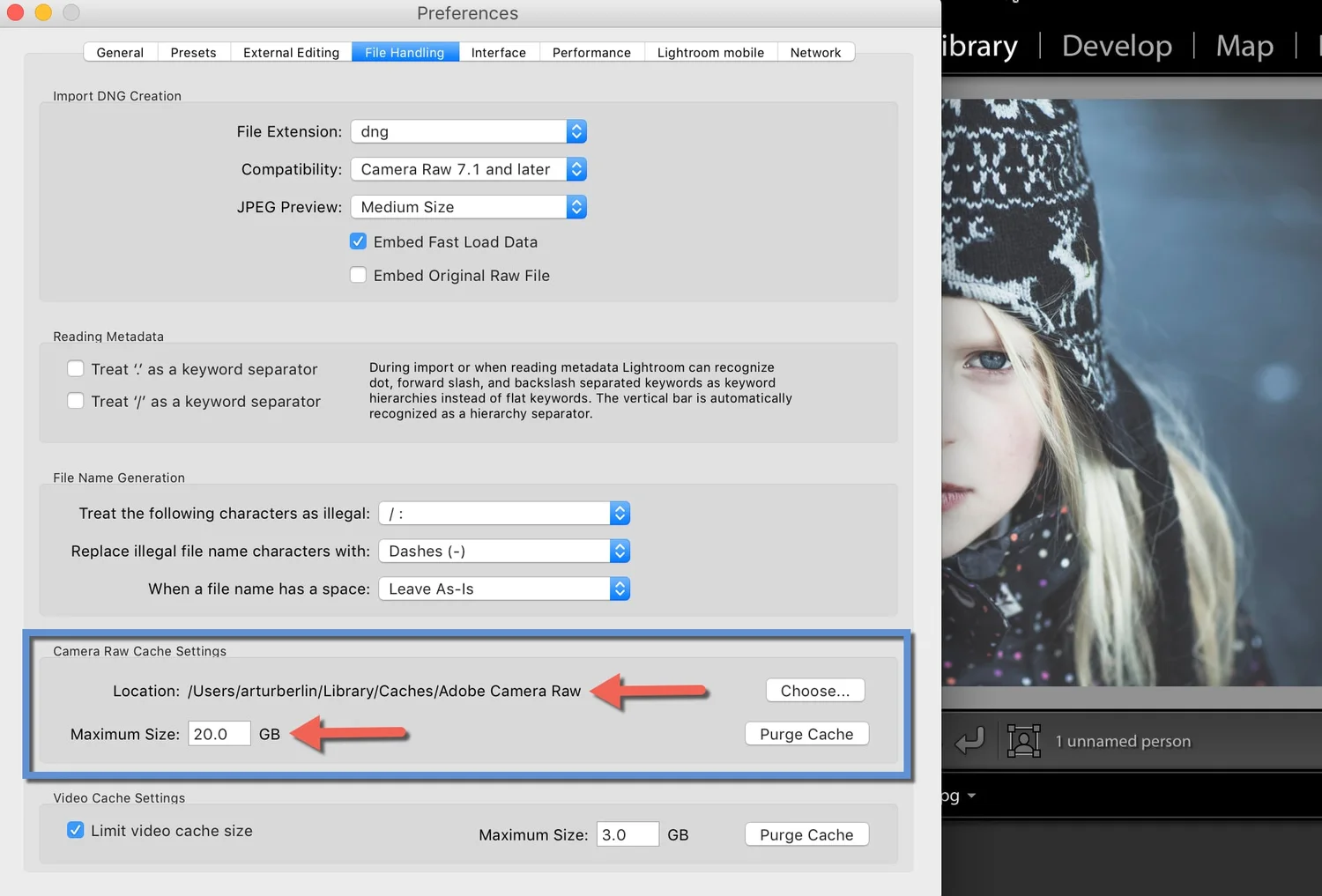Image resolution: width=1322 pixels, height=896 pixels.
Task: Switch to the Develop module
Action: click(x=1116, y=45)
